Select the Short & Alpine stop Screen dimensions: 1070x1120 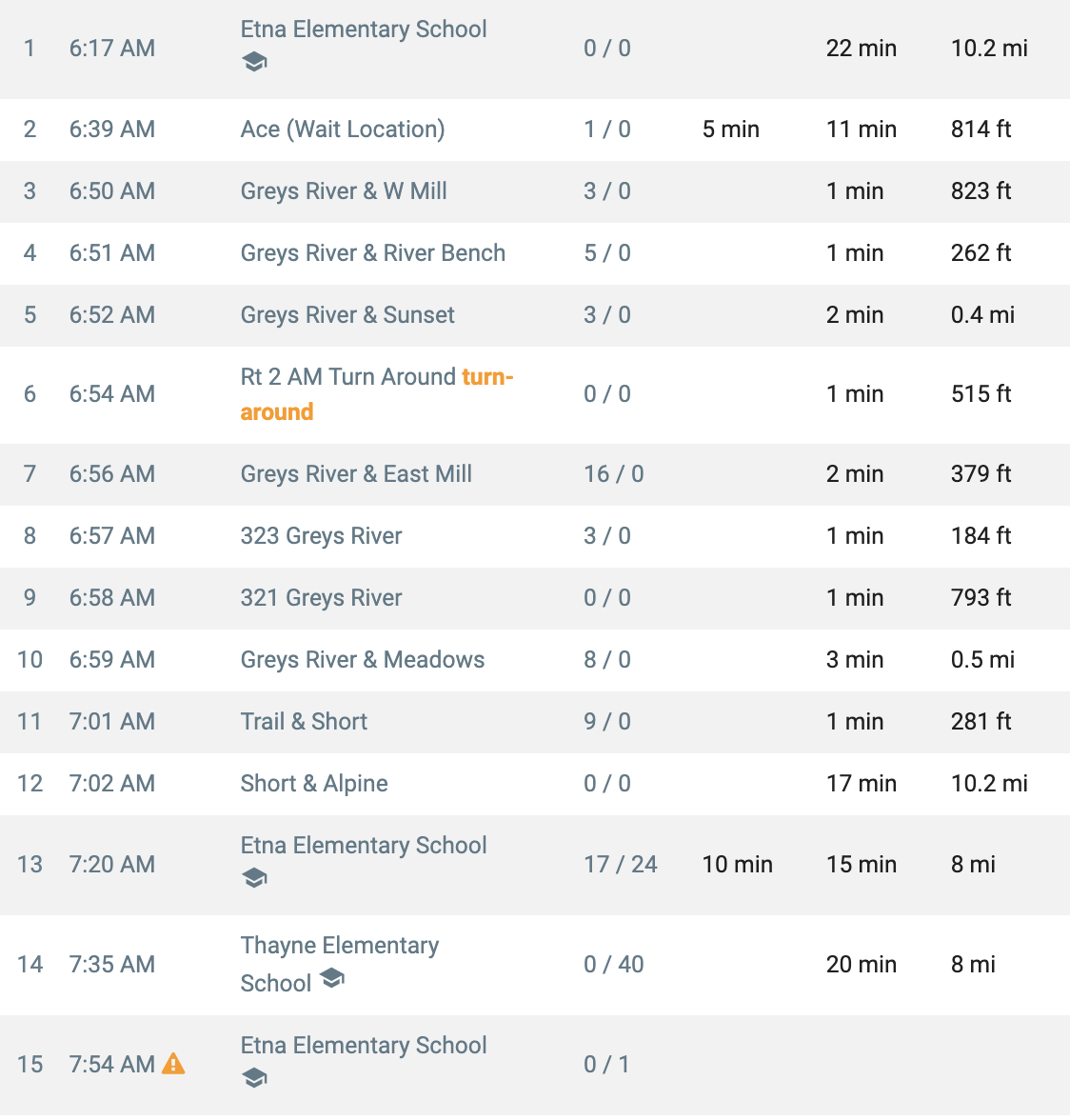314,784
